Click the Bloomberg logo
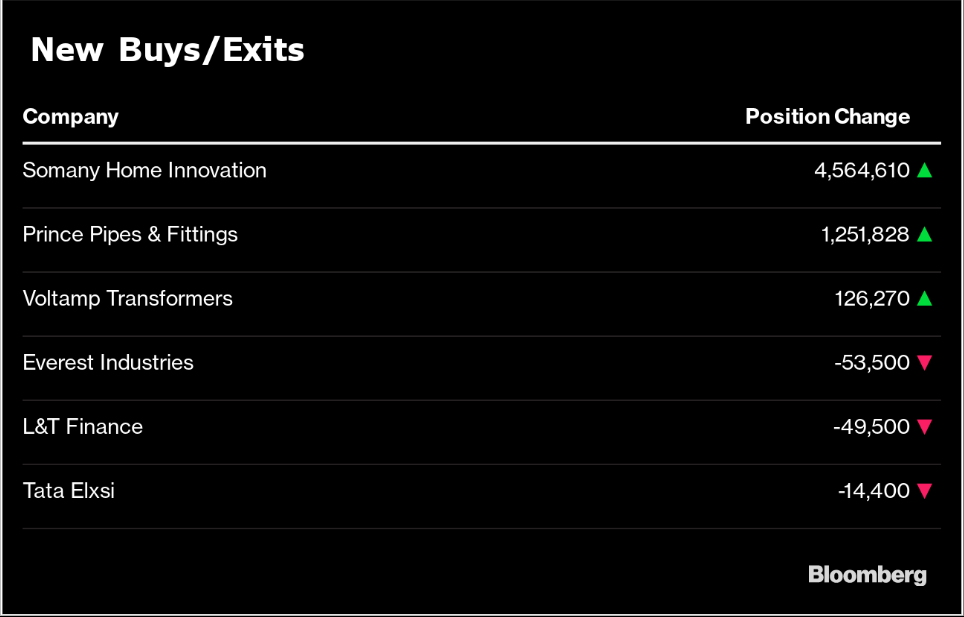The height and width of the screenshot is (617, 964). (867, 574)
